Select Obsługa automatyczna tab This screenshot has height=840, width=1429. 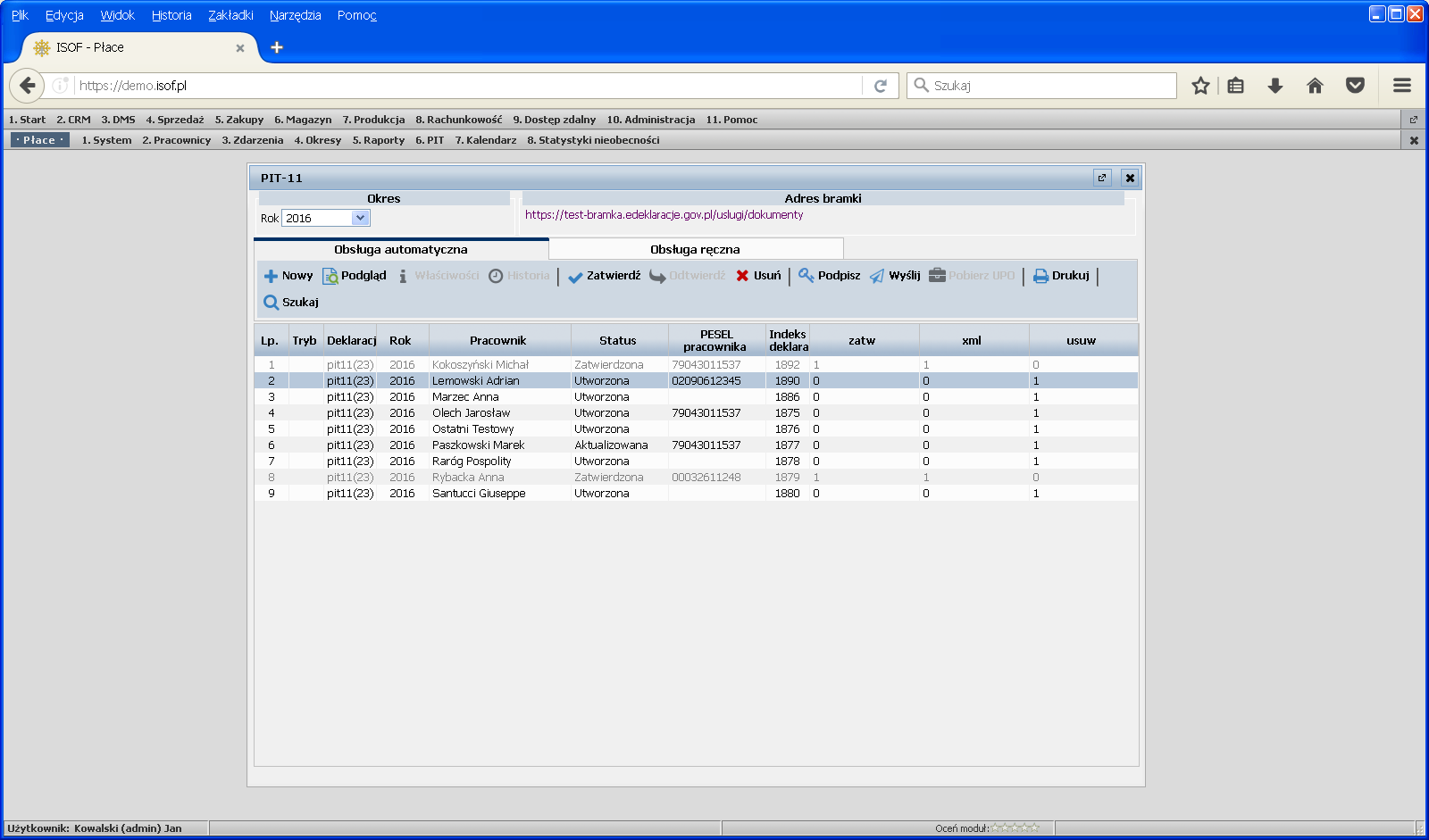(401, 250)
